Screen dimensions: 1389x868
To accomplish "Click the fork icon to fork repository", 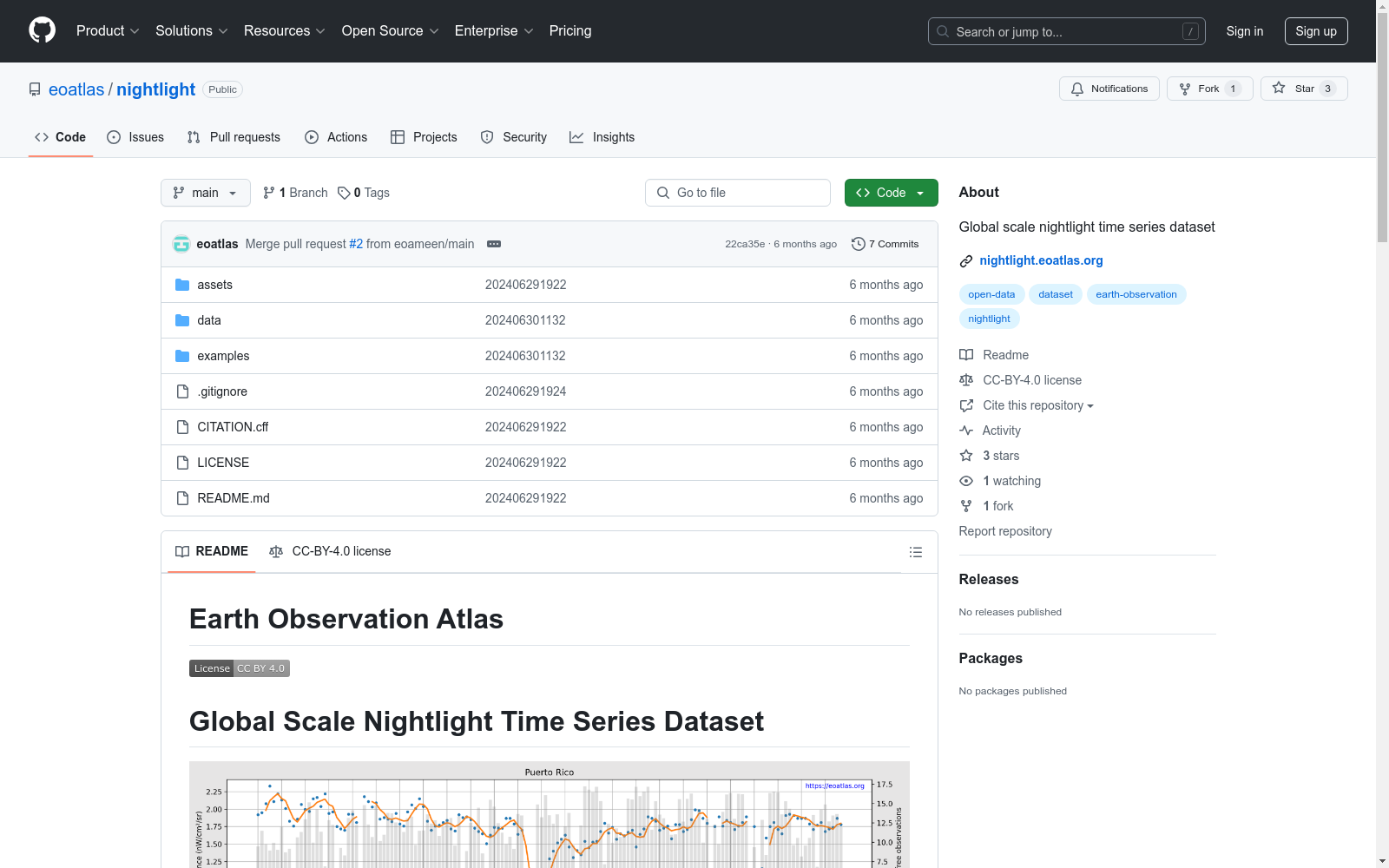I will pos(1184,88).
